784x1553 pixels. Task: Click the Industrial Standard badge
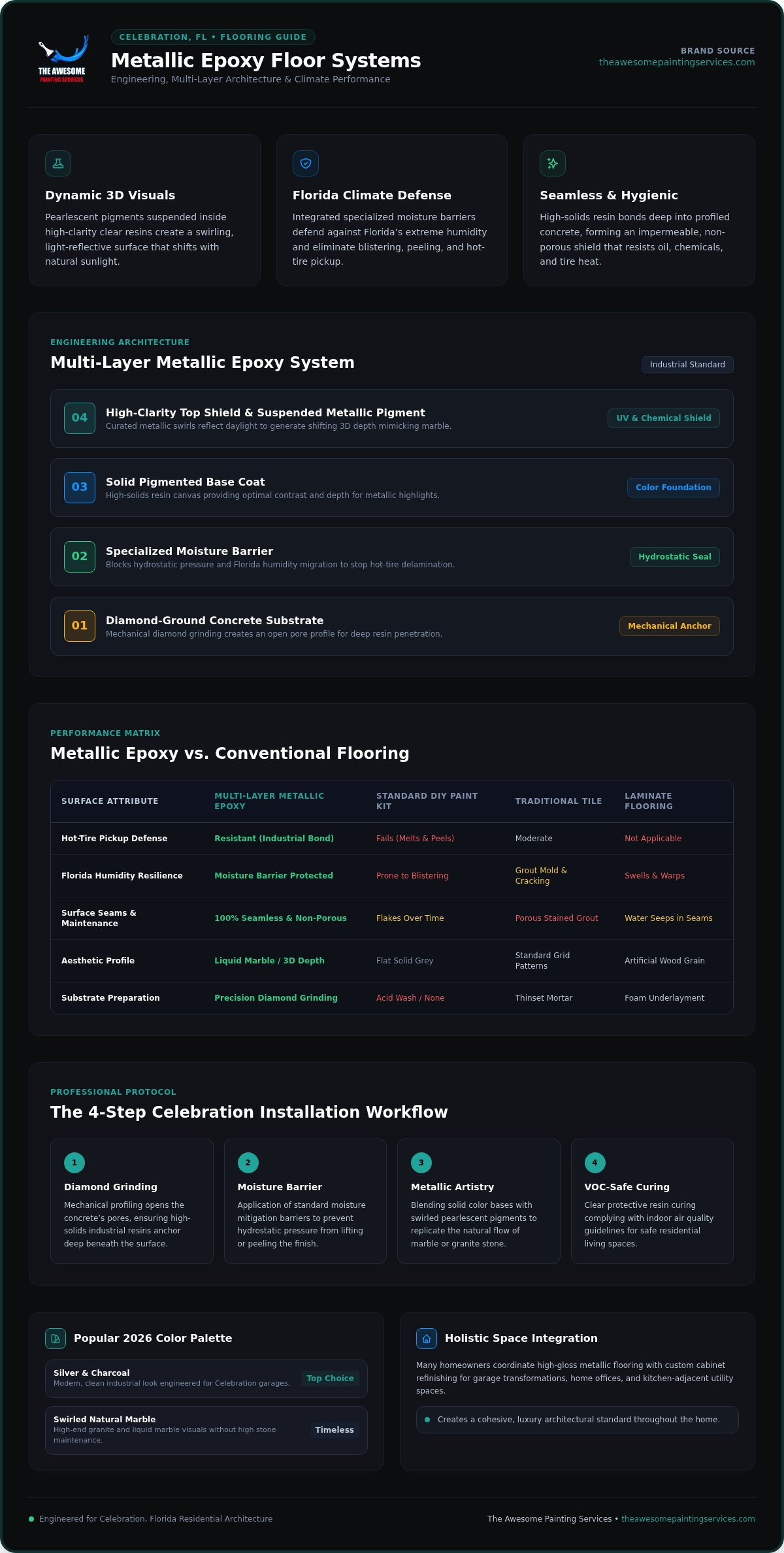point(687,365)
